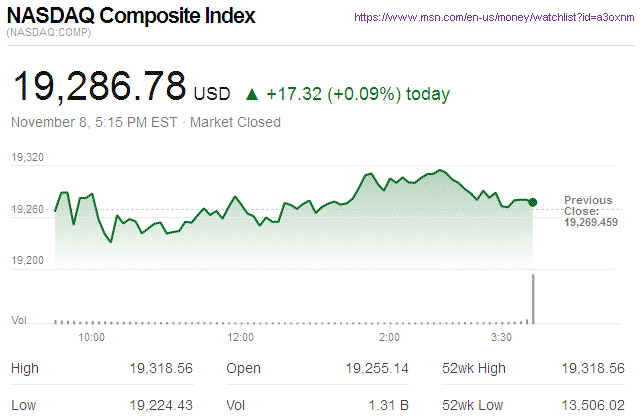The height and width of the screenshot is (420, 640).
Task: Click the Low value 19,224.43
Action: [x=160, y=403]
